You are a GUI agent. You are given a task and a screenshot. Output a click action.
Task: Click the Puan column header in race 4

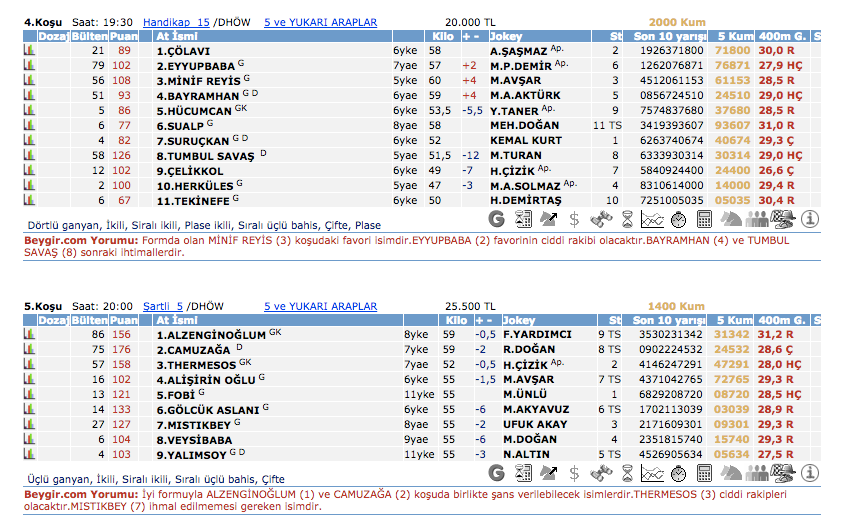point(124,36)
